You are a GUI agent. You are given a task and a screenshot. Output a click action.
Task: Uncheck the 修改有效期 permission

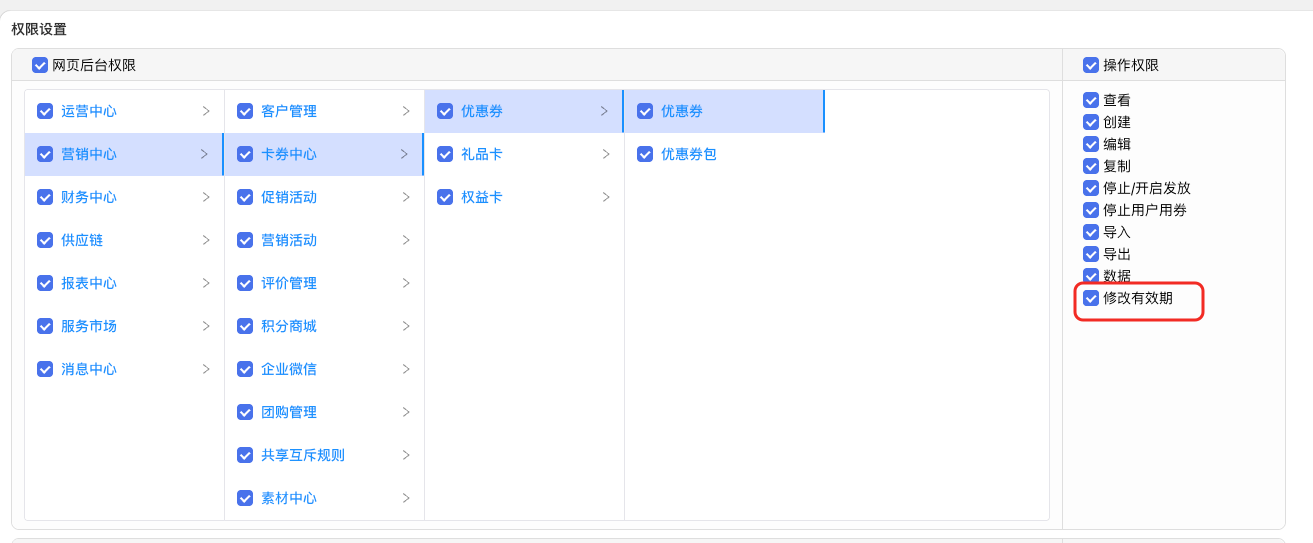[x=1091, y=298]
